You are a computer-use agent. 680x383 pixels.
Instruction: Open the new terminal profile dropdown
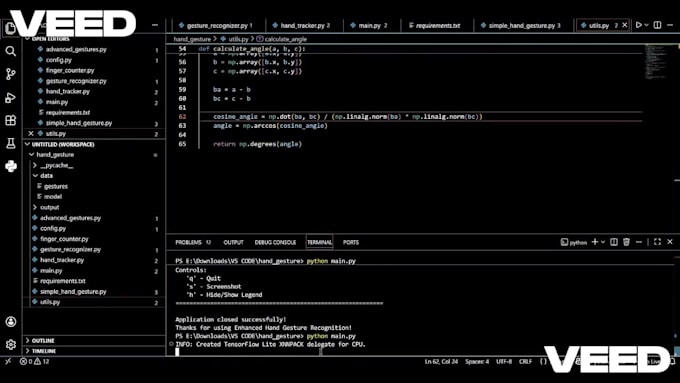coord(603,242)
